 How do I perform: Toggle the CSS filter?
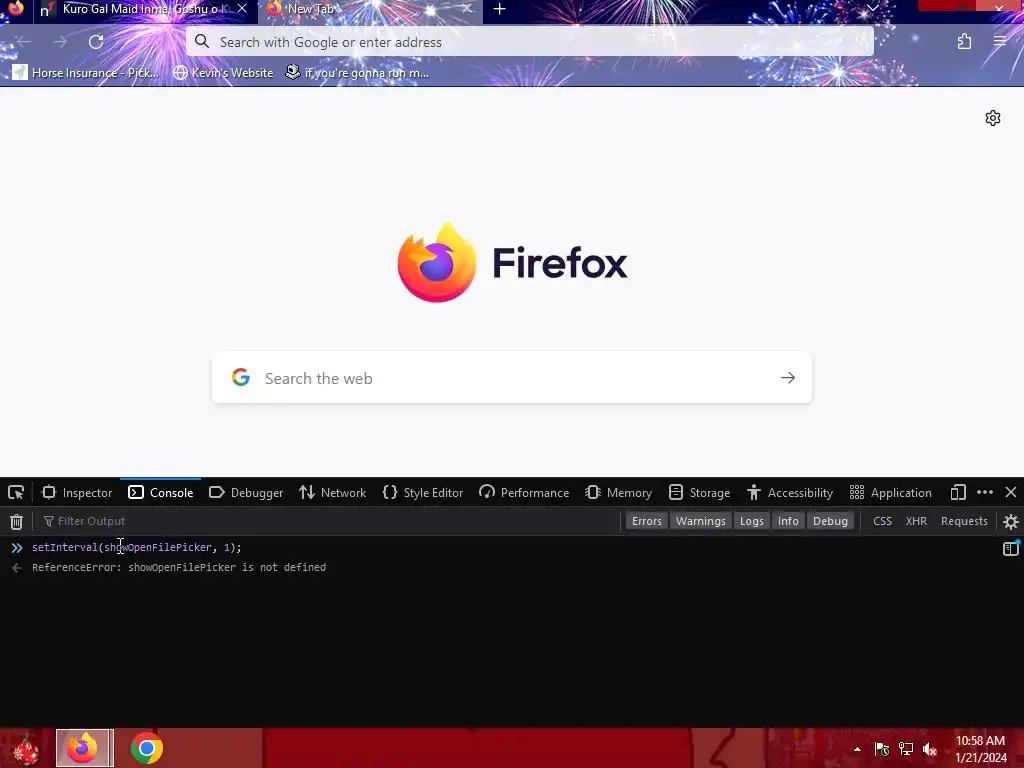click(882, 521)
